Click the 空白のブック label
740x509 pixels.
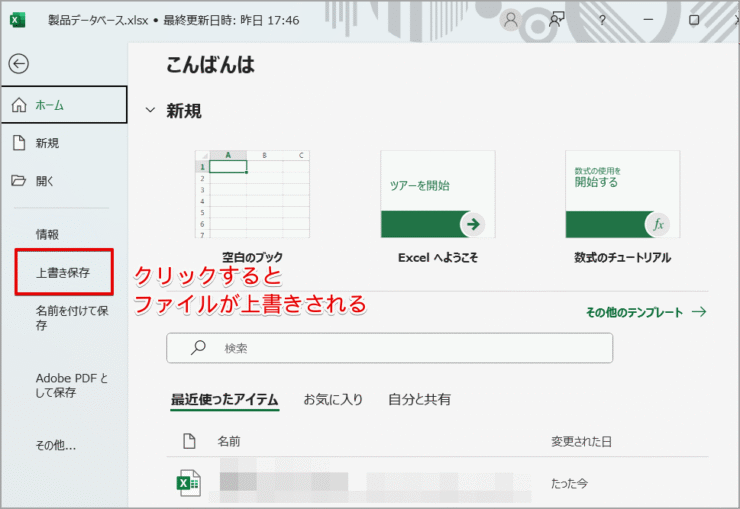tap(252, 258)
